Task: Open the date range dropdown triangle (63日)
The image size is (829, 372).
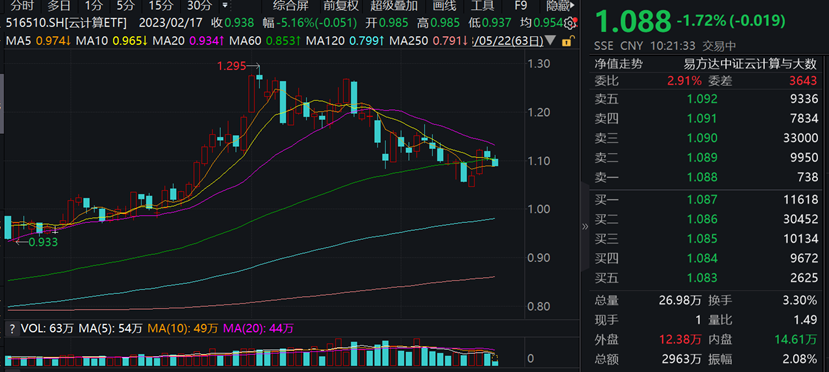Action: pos(550,40)
